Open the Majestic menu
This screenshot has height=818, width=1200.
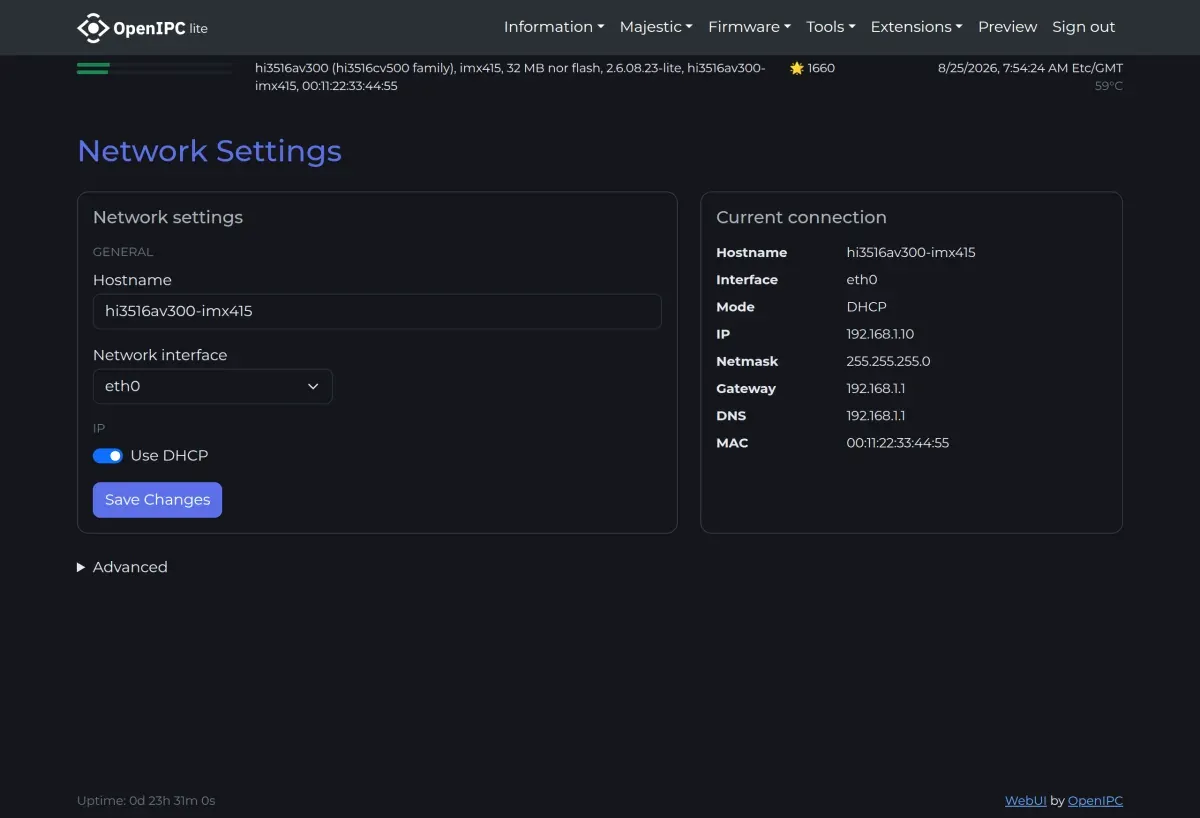click(x=656, y=27)
